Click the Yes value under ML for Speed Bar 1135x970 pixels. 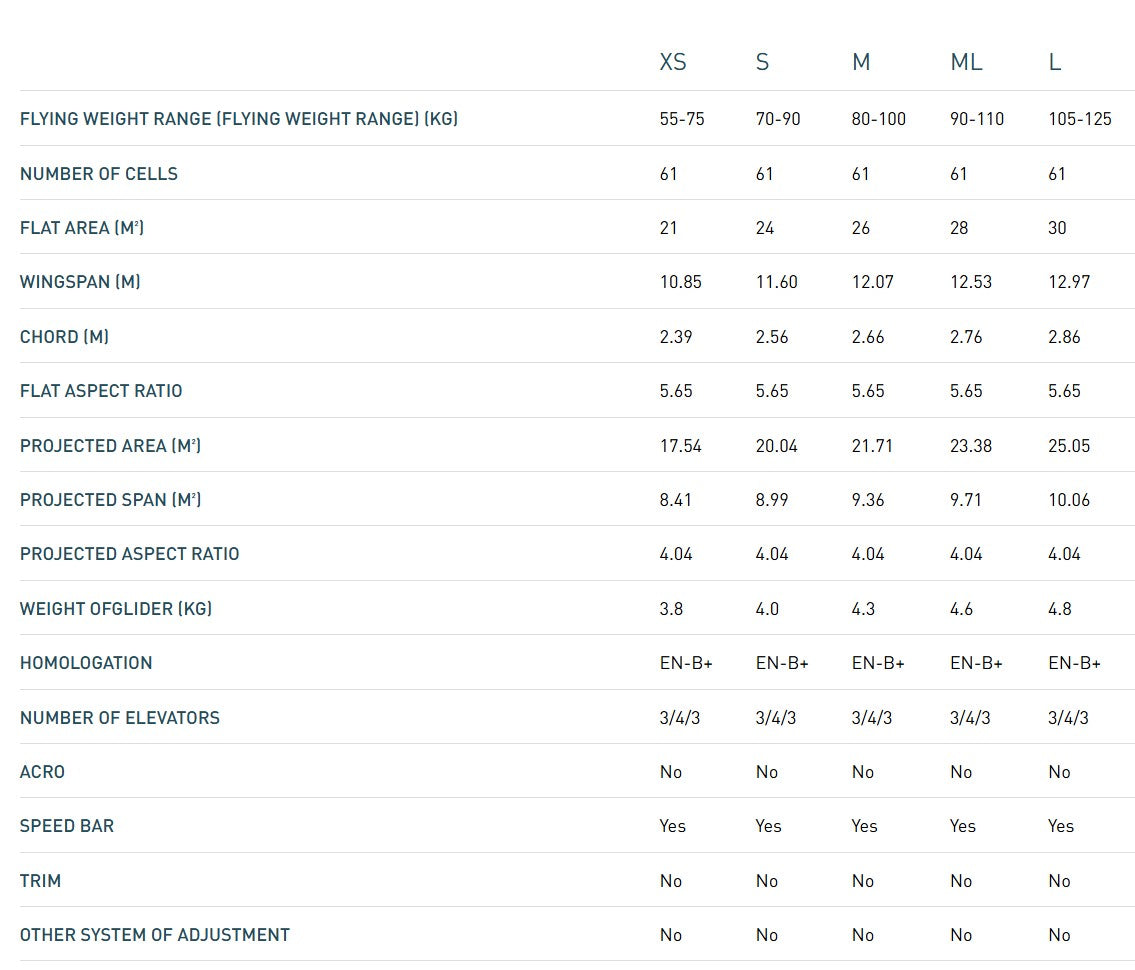click(x=963, y=826)
